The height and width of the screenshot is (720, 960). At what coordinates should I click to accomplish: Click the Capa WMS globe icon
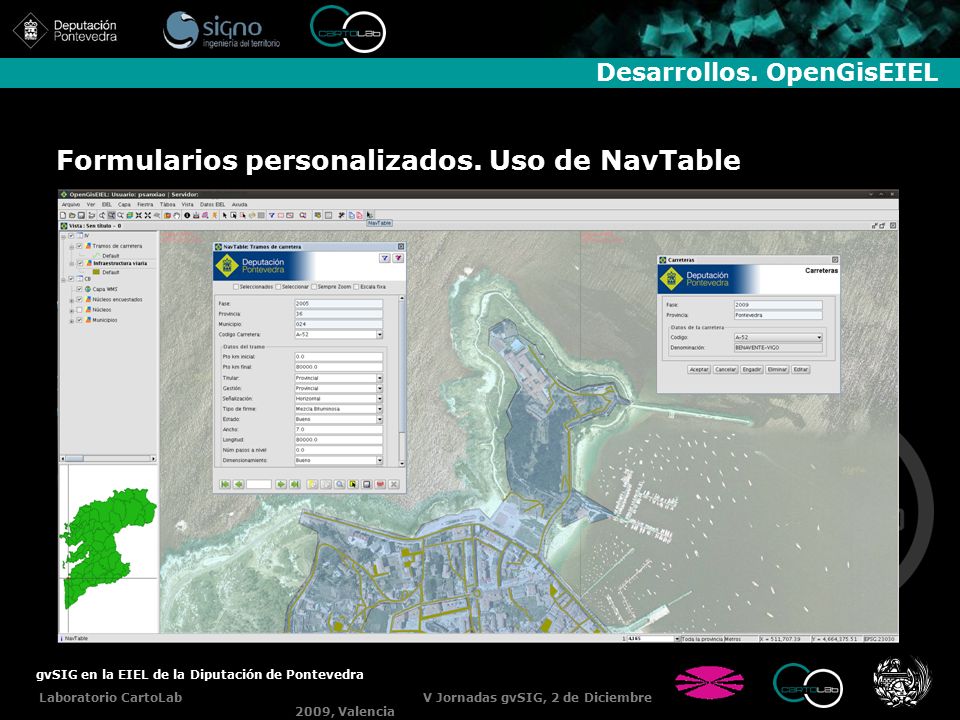click(x=88, y=289)
